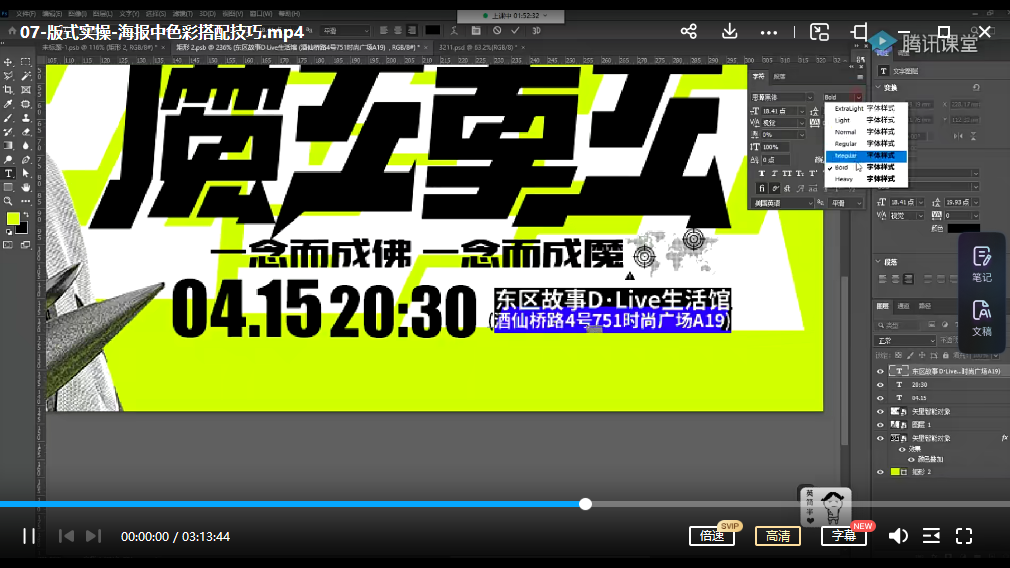Open the 文稿 transcript side panel
The width and height of the screenshot is (1010, 568).
coord(981,318)
